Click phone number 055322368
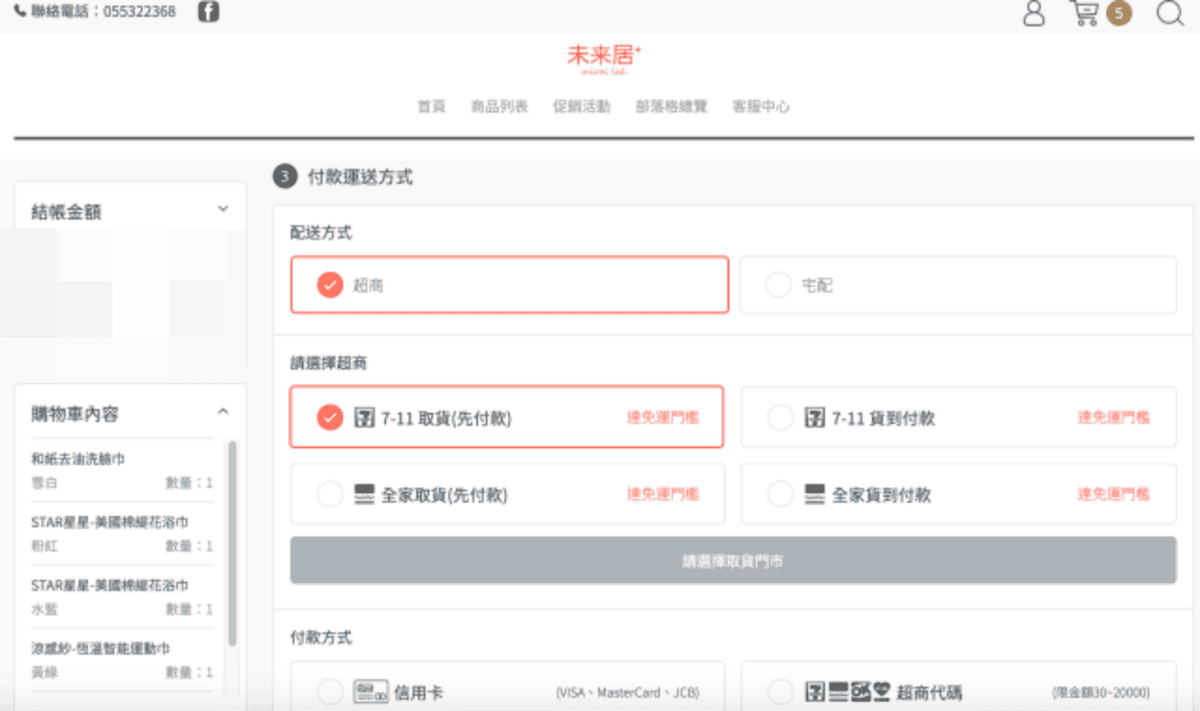1200x711 pixels. 140,13
